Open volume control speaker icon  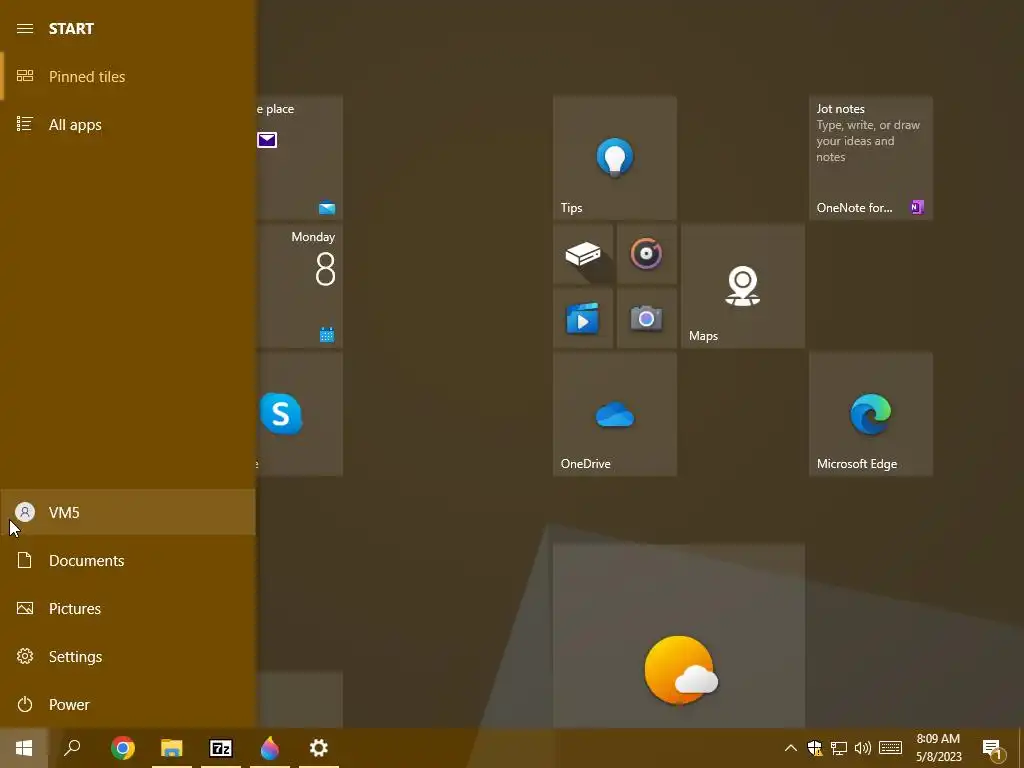point(863,748)
